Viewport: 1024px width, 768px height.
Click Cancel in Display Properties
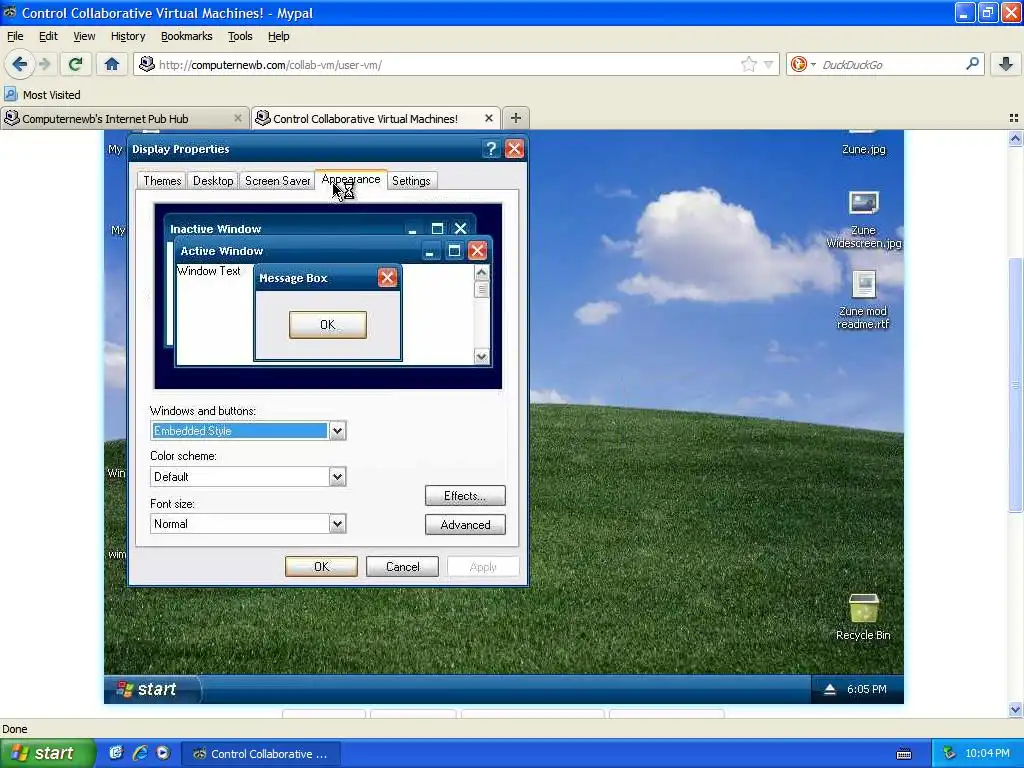(x=402, y=566)
